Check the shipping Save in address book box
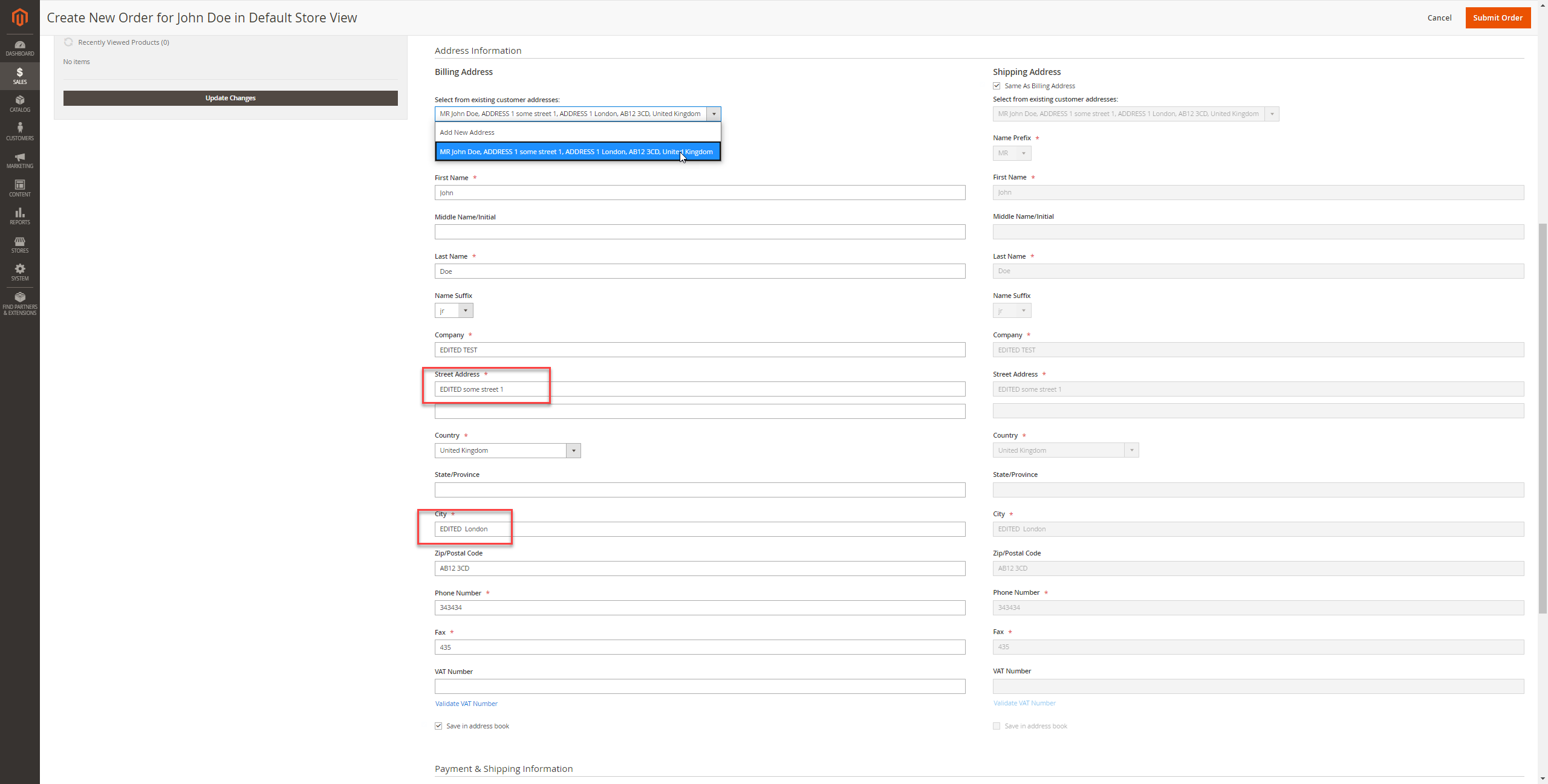This screenshot has height=784, width=1548. (x=997, y=725)
